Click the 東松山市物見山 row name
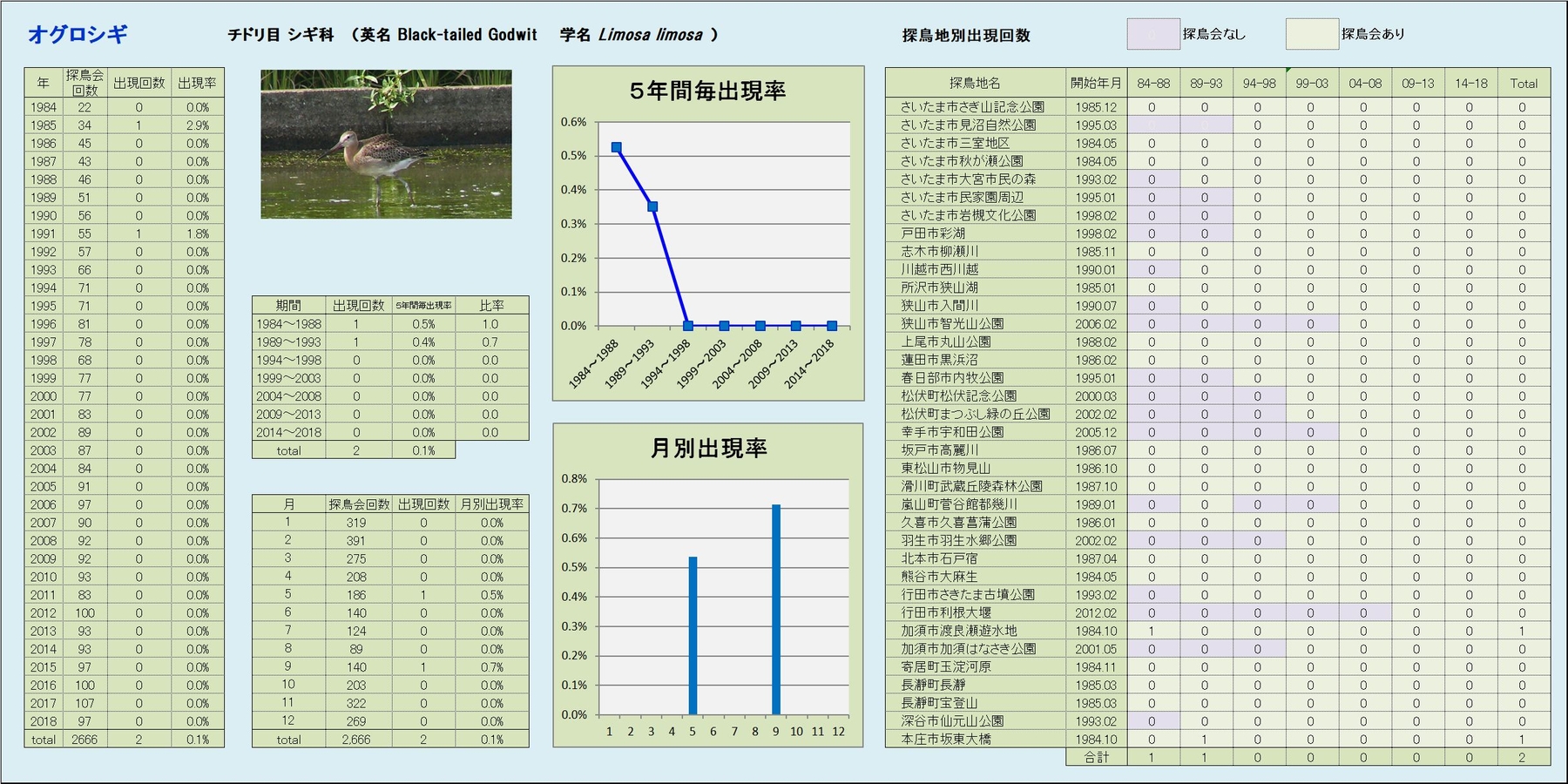This screenshot has height=784, width=1568. [946, 469]
